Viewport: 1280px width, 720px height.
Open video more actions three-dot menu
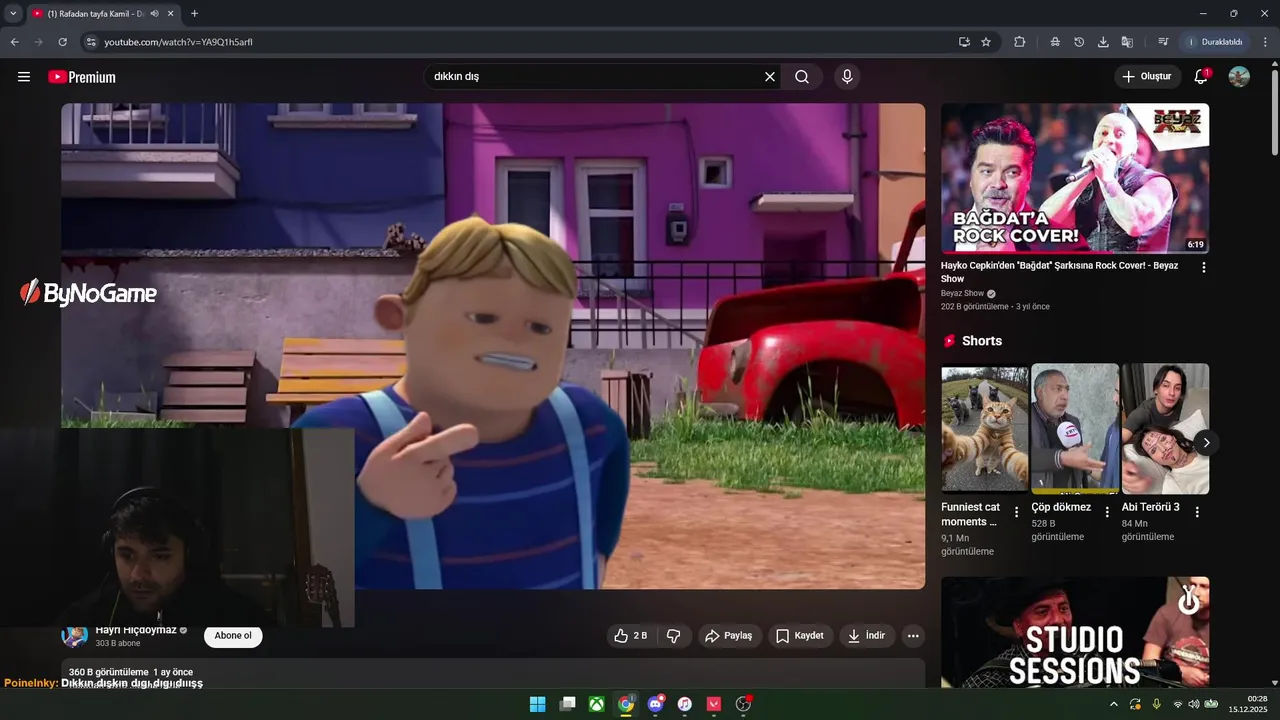click(912, 636)
